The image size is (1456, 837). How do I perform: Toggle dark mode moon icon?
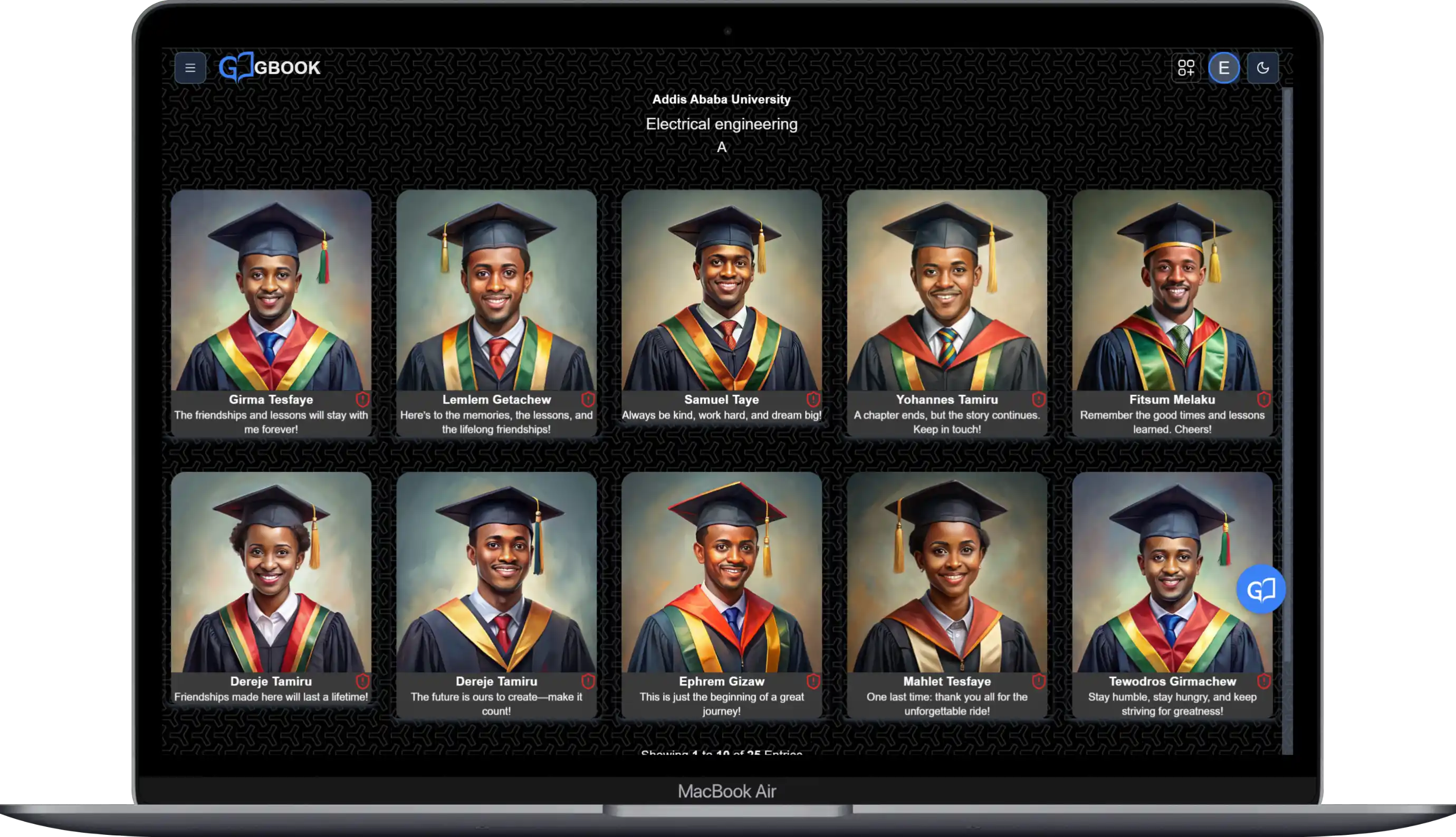click(1262, 68)
